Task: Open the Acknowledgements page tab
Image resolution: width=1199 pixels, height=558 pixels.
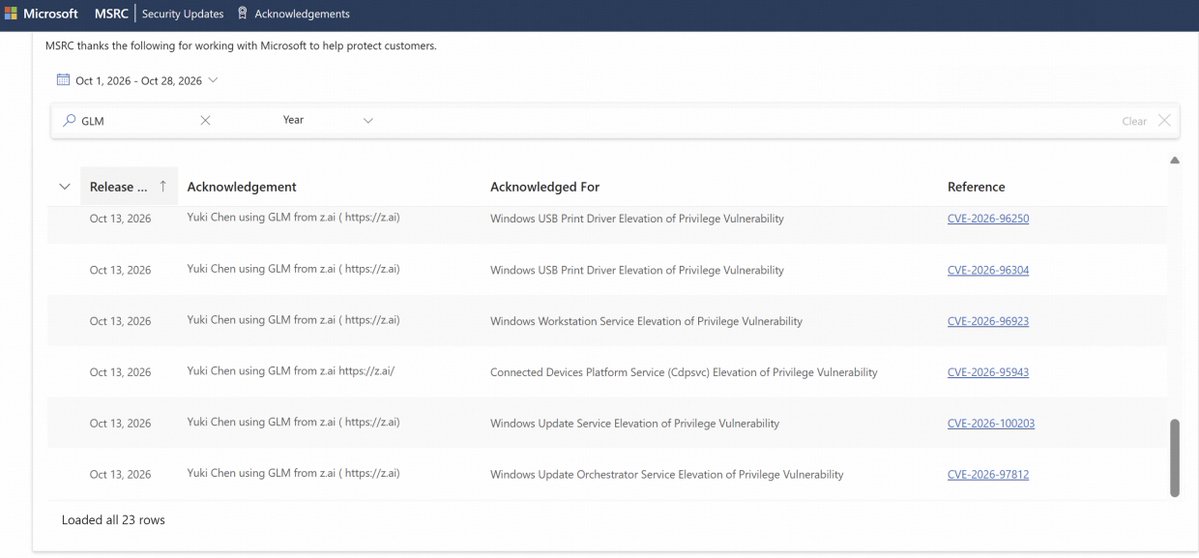Action: 302,14
